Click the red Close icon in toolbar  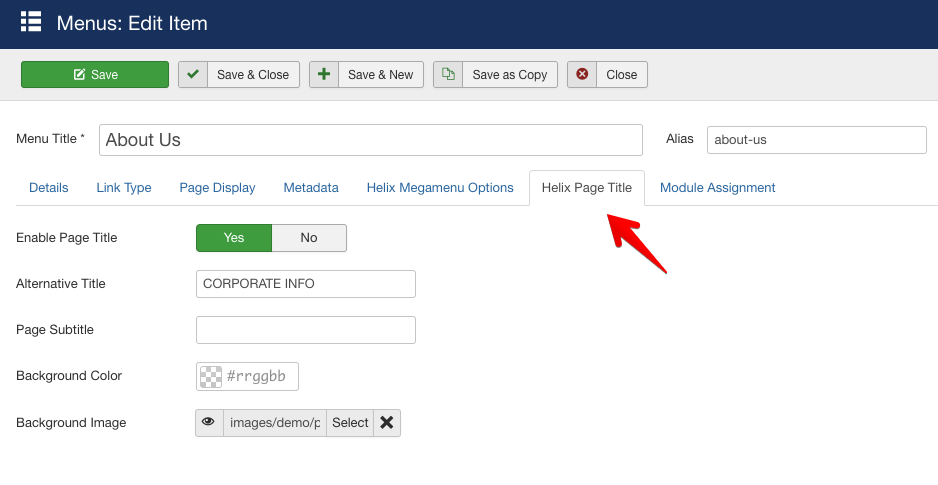point(582,75)
